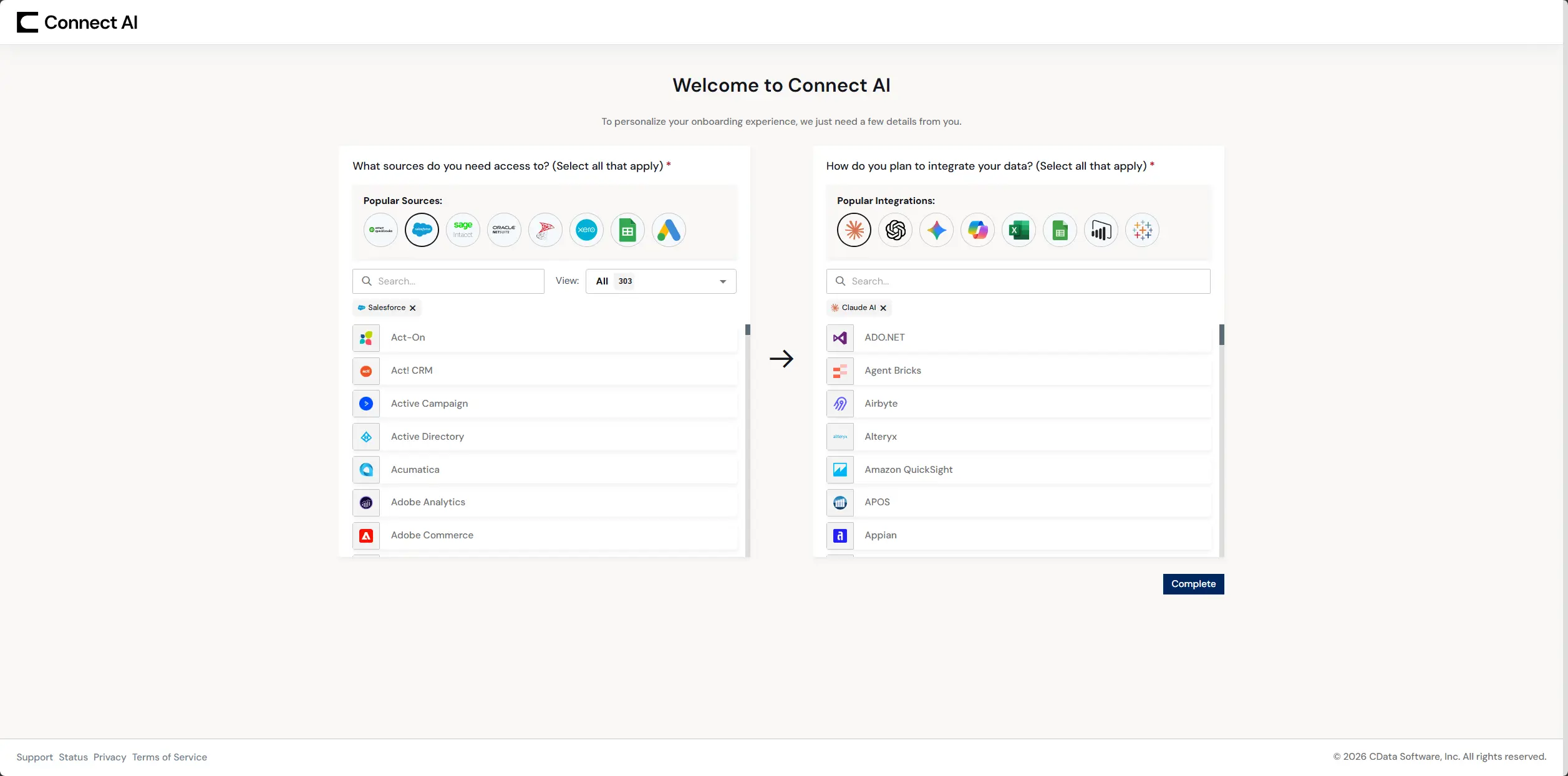The image size is (1568, 776).
Task: Click the integrations list scrollbar thumb
Action: 1222,334
